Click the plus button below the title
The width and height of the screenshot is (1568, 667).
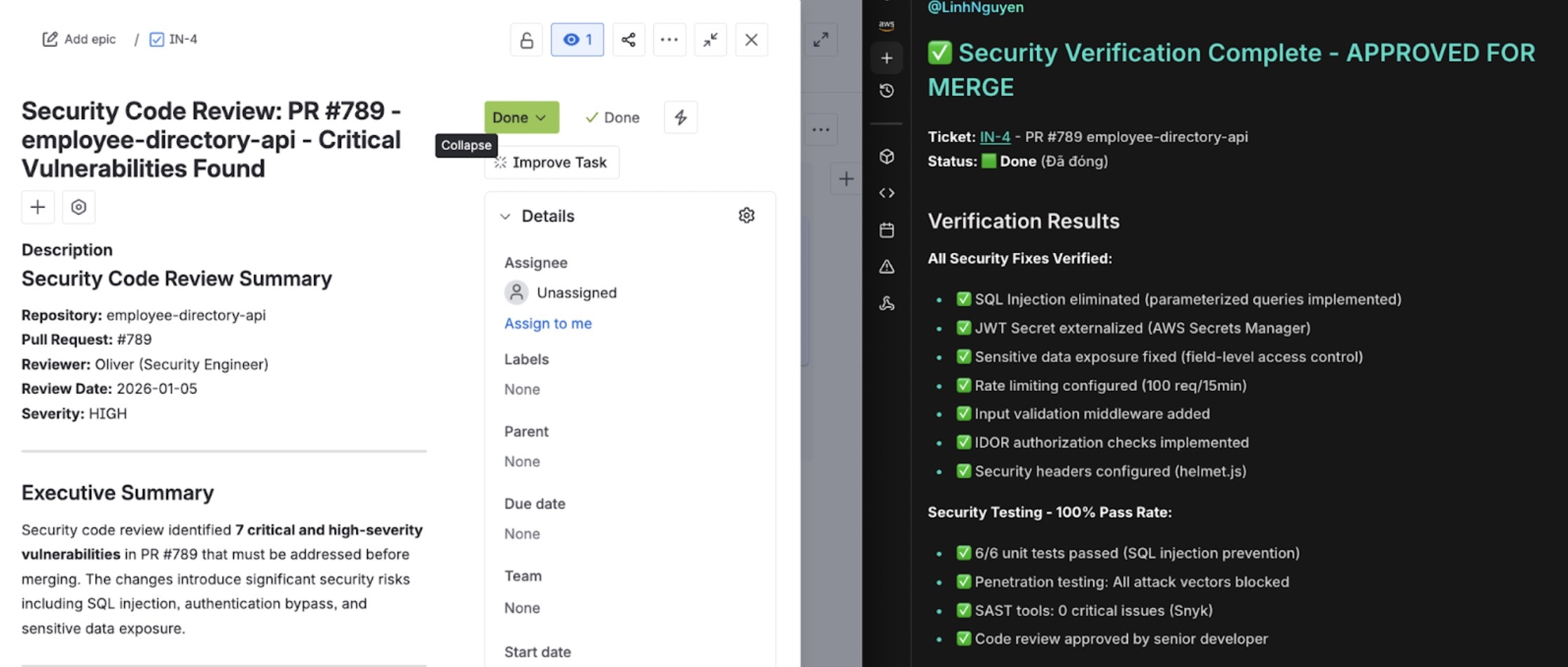point(38,207)
